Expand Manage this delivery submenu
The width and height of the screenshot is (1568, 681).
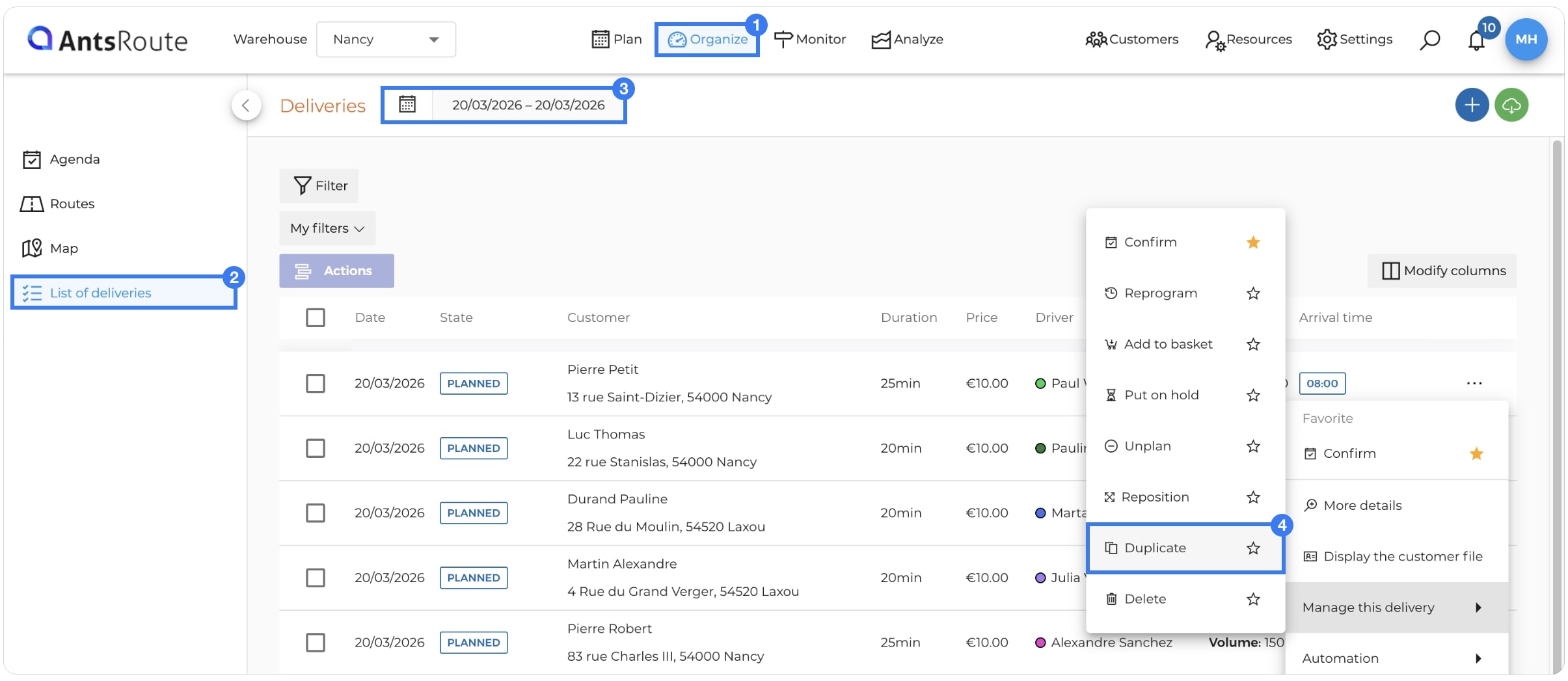(x=1396, y=608)
